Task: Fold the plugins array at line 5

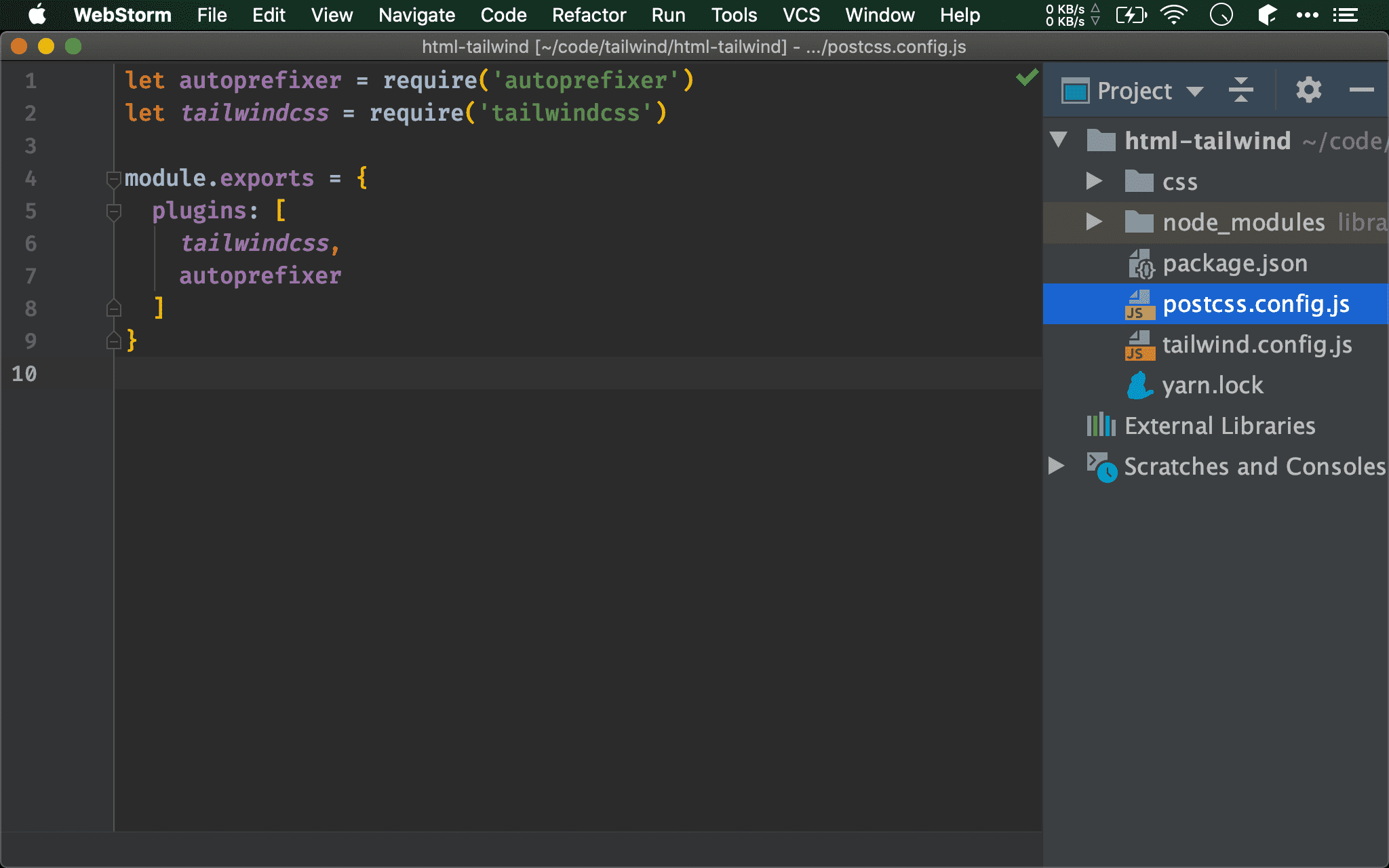Action: click(x=114, y=212)
